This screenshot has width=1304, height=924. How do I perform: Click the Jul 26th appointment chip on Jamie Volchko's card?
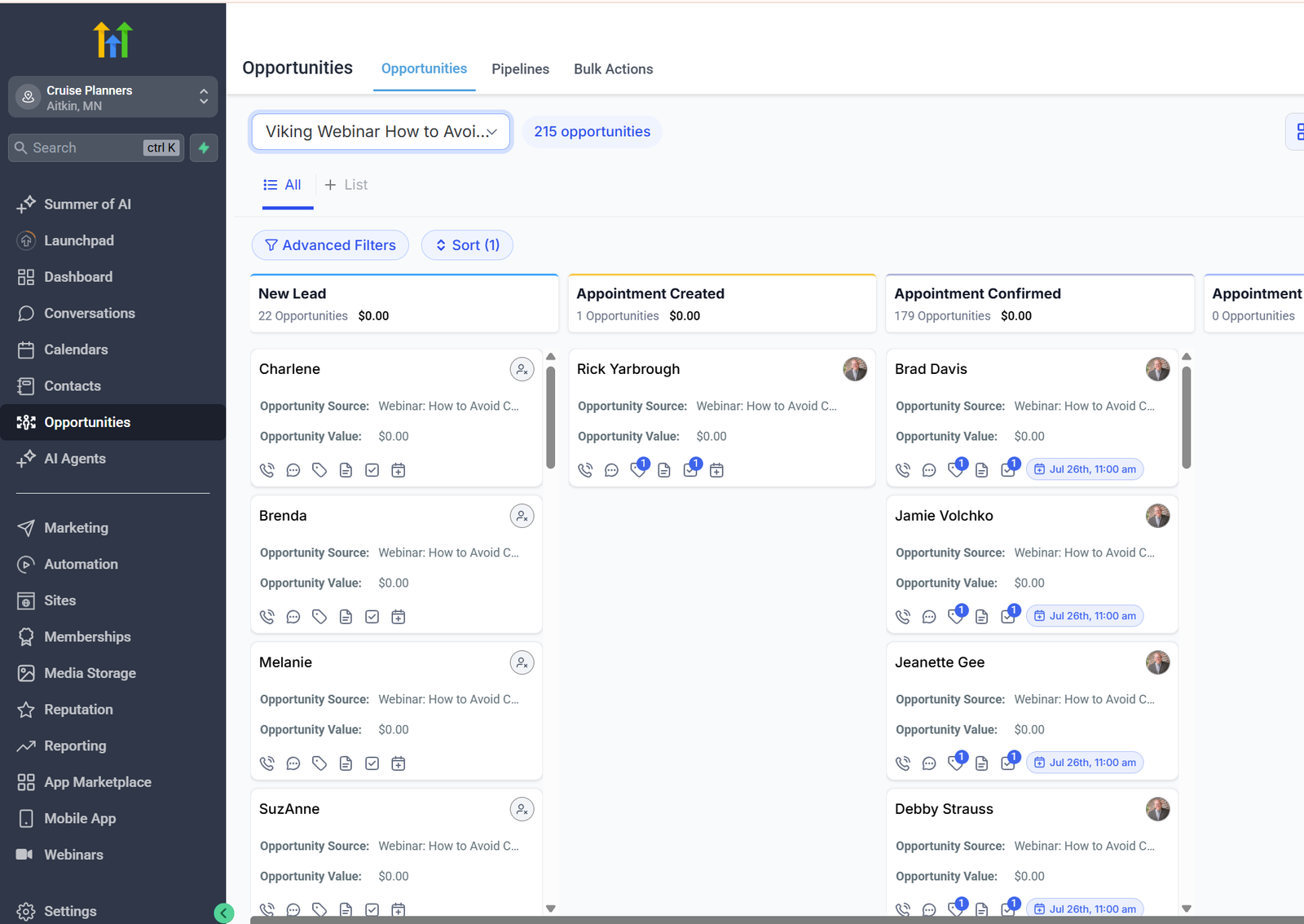pyautogui.click(x=1085, y=616)
